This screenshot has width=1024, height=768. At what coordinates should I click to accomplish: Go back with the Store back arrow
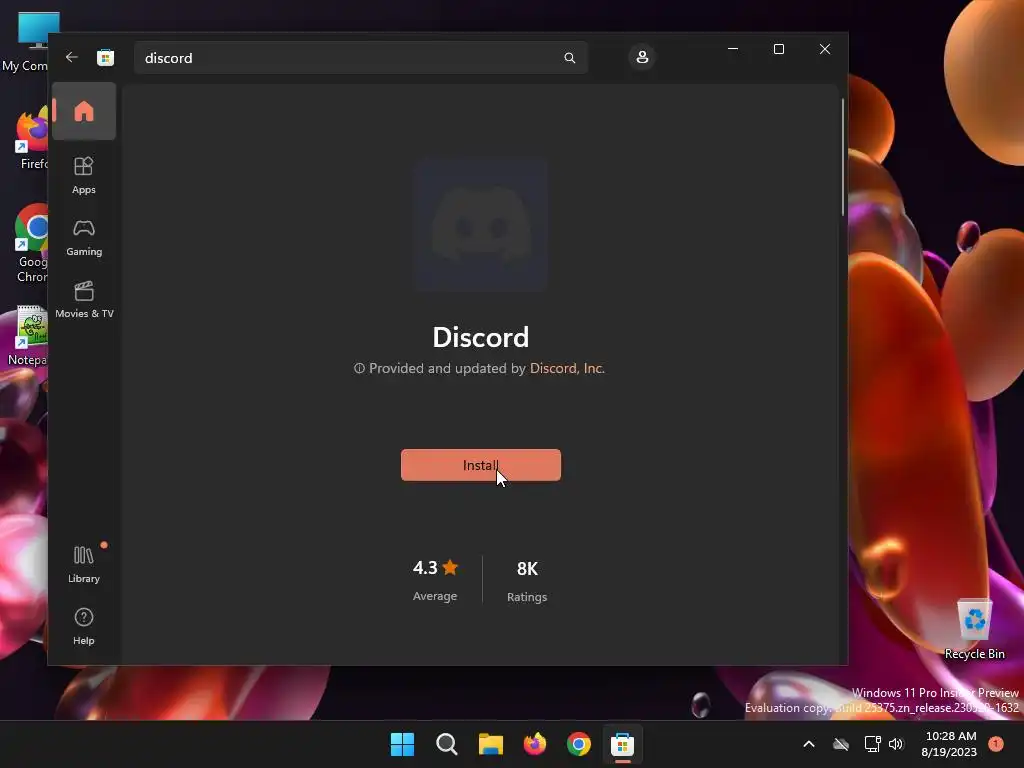[x=72, y=57]
